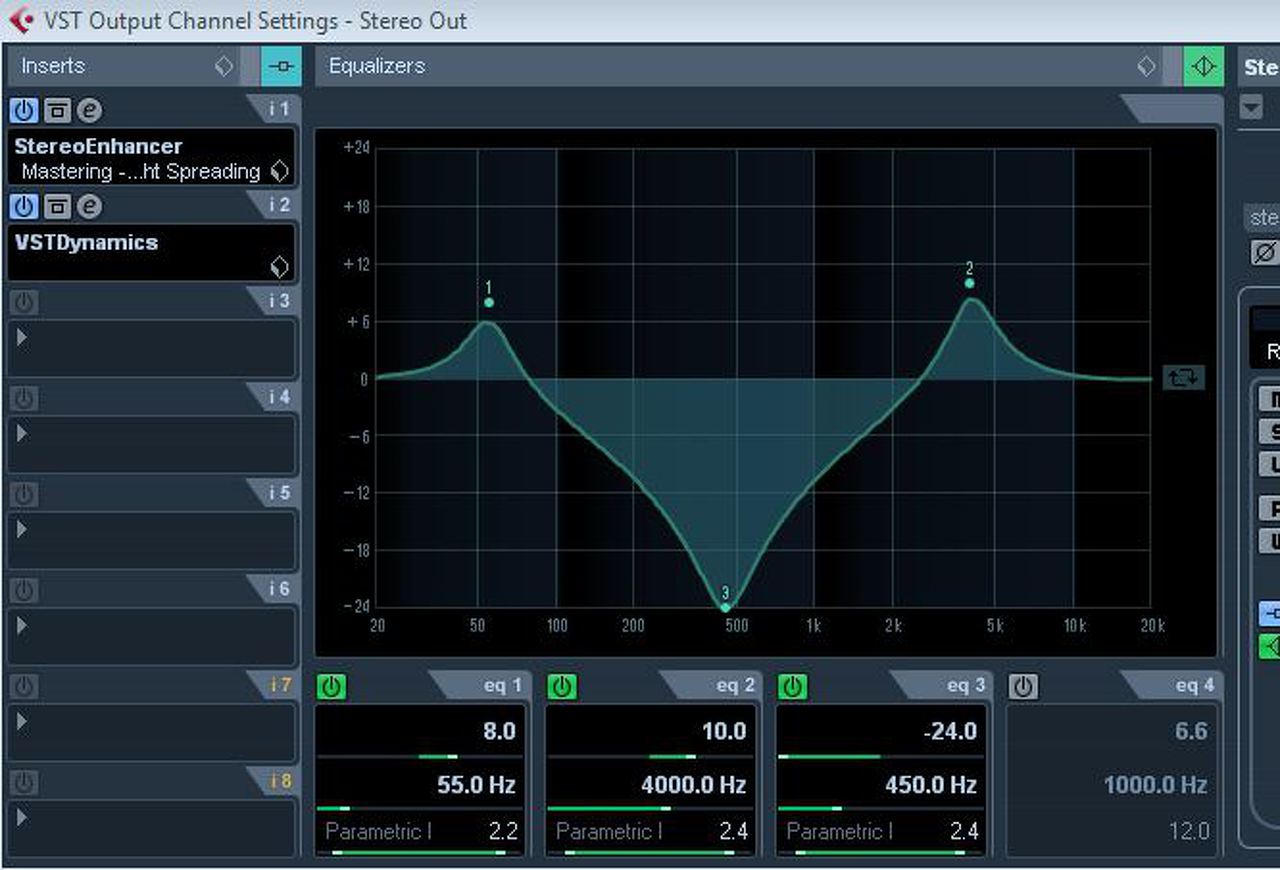Enable or disable the eq 1 band
This screenshot has height=870, width=1280.
332,686
